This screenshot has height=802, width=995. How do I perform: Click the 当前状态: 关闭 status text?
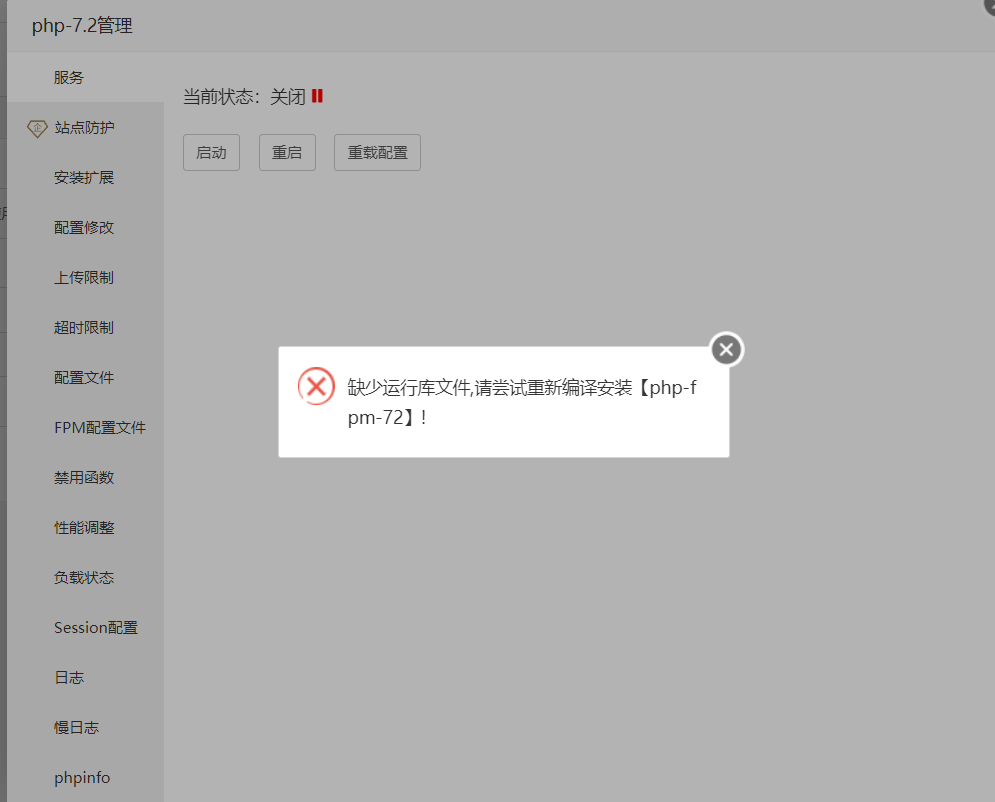coord(244,96)
